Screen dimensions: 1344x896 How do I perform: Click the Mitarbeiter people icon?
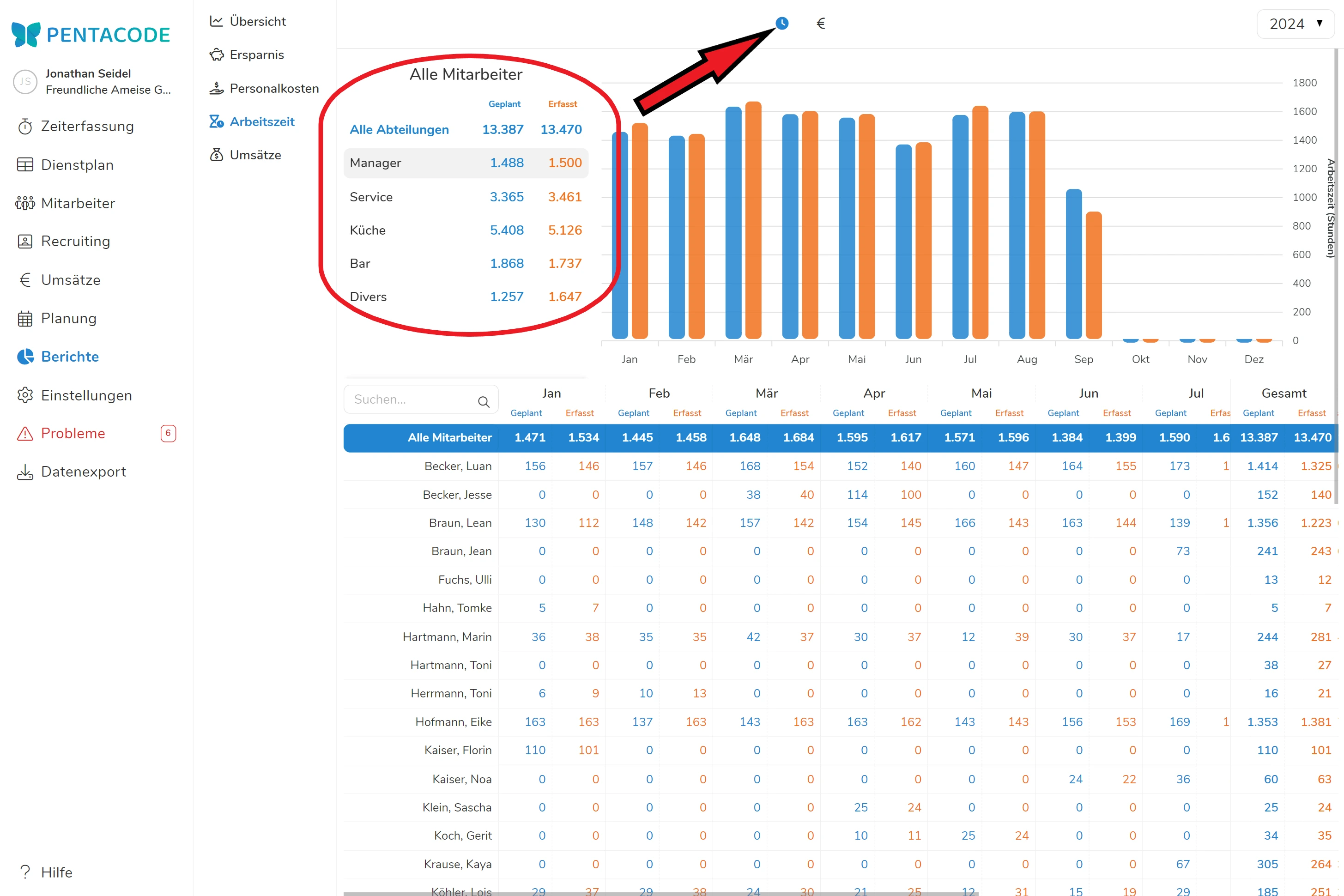[x=25, y=203]
